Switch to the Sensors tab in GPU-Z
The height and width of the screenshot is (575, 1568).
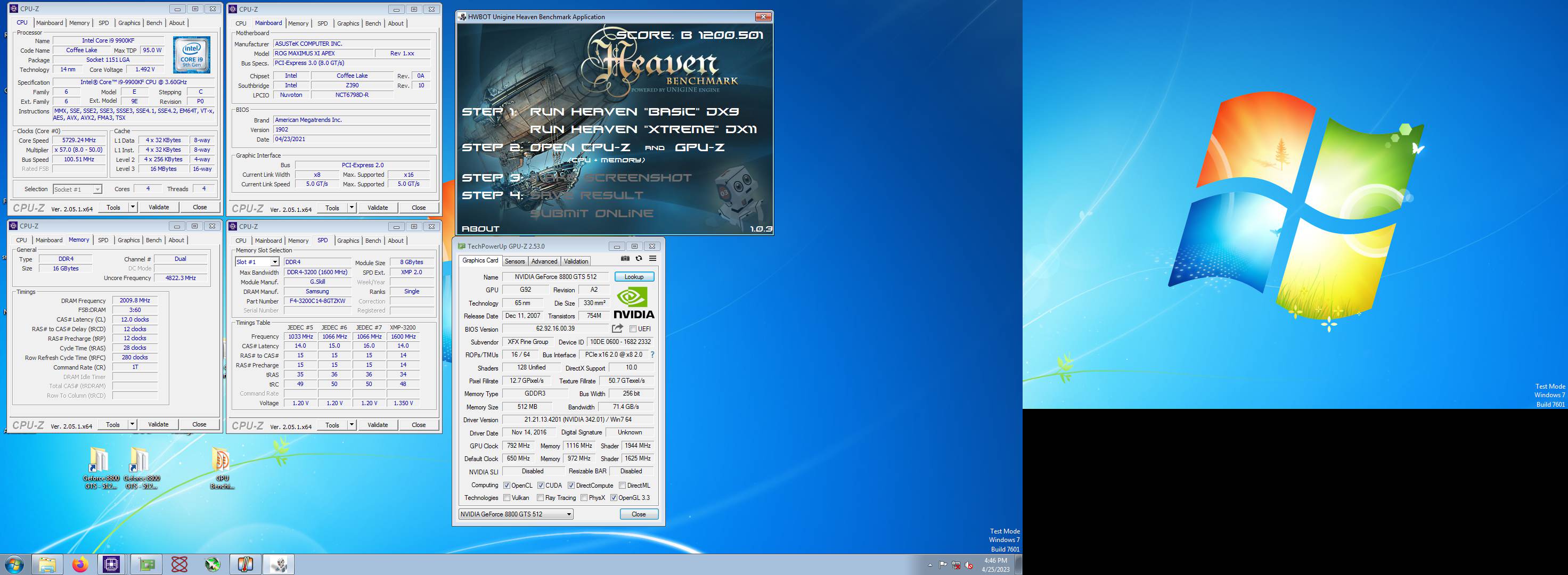coord(515,261)
